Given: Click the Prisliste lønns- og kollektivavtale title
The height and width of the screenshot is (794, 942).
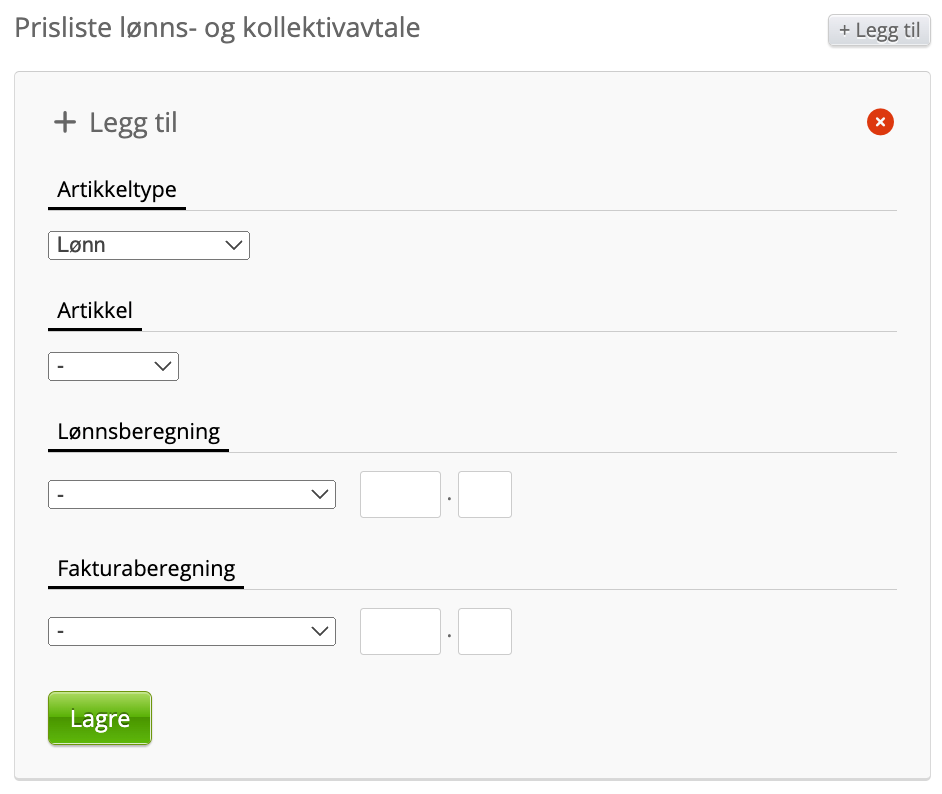Looking at the screenshot, I should 217,27.
